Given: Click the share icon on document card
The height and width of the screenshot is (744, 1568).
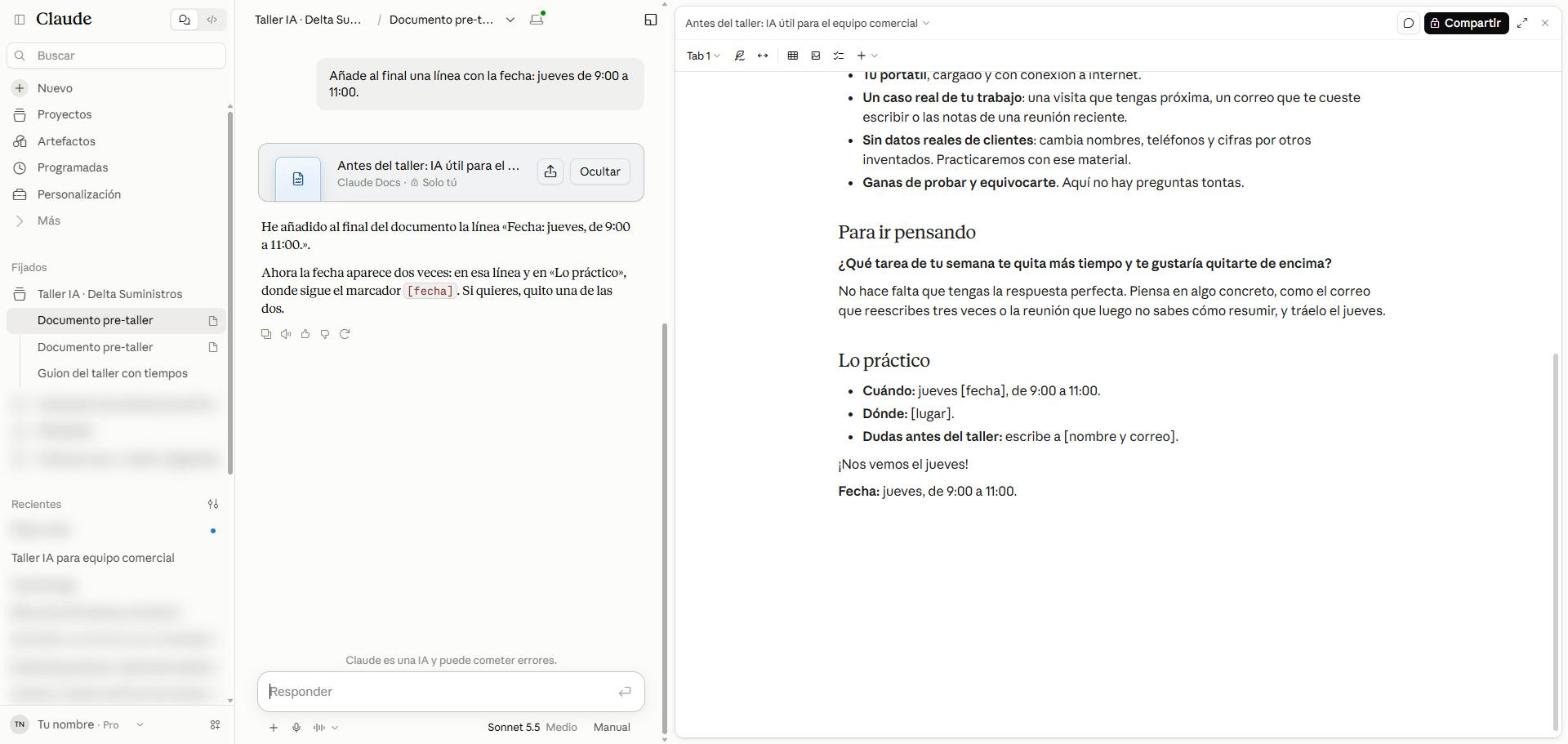Looking at the screenshot, I should (550, 172).
